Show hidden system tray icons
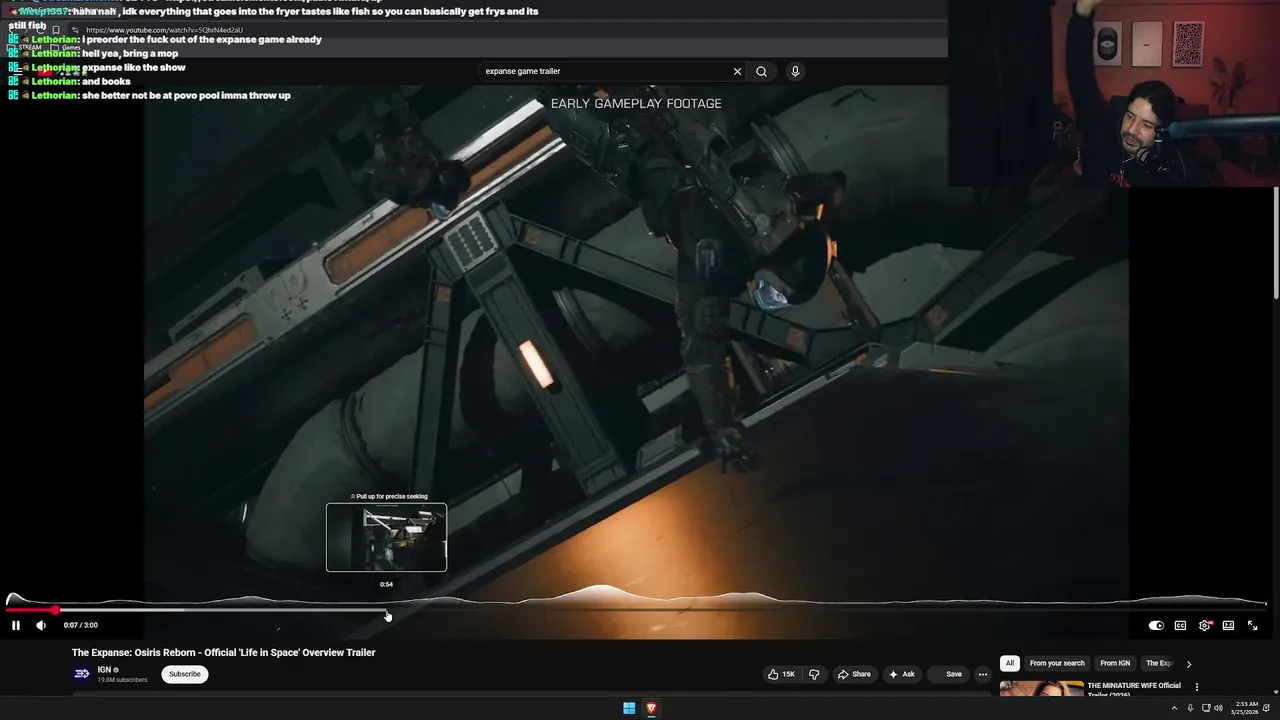 coord(1174,708)
